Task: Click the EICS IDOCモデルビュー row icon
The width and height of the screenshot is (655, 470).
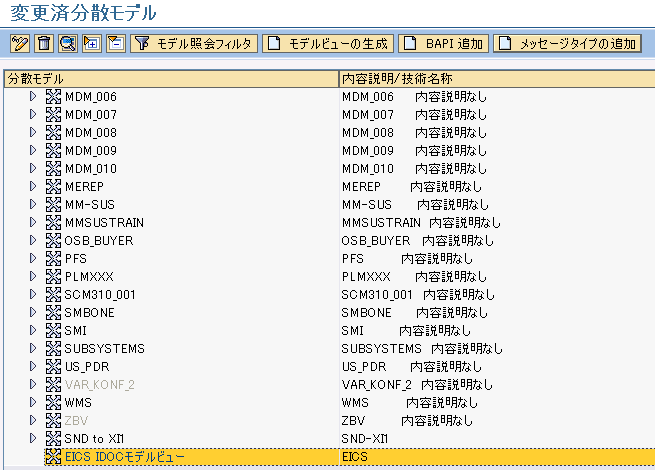Action: 54,457
